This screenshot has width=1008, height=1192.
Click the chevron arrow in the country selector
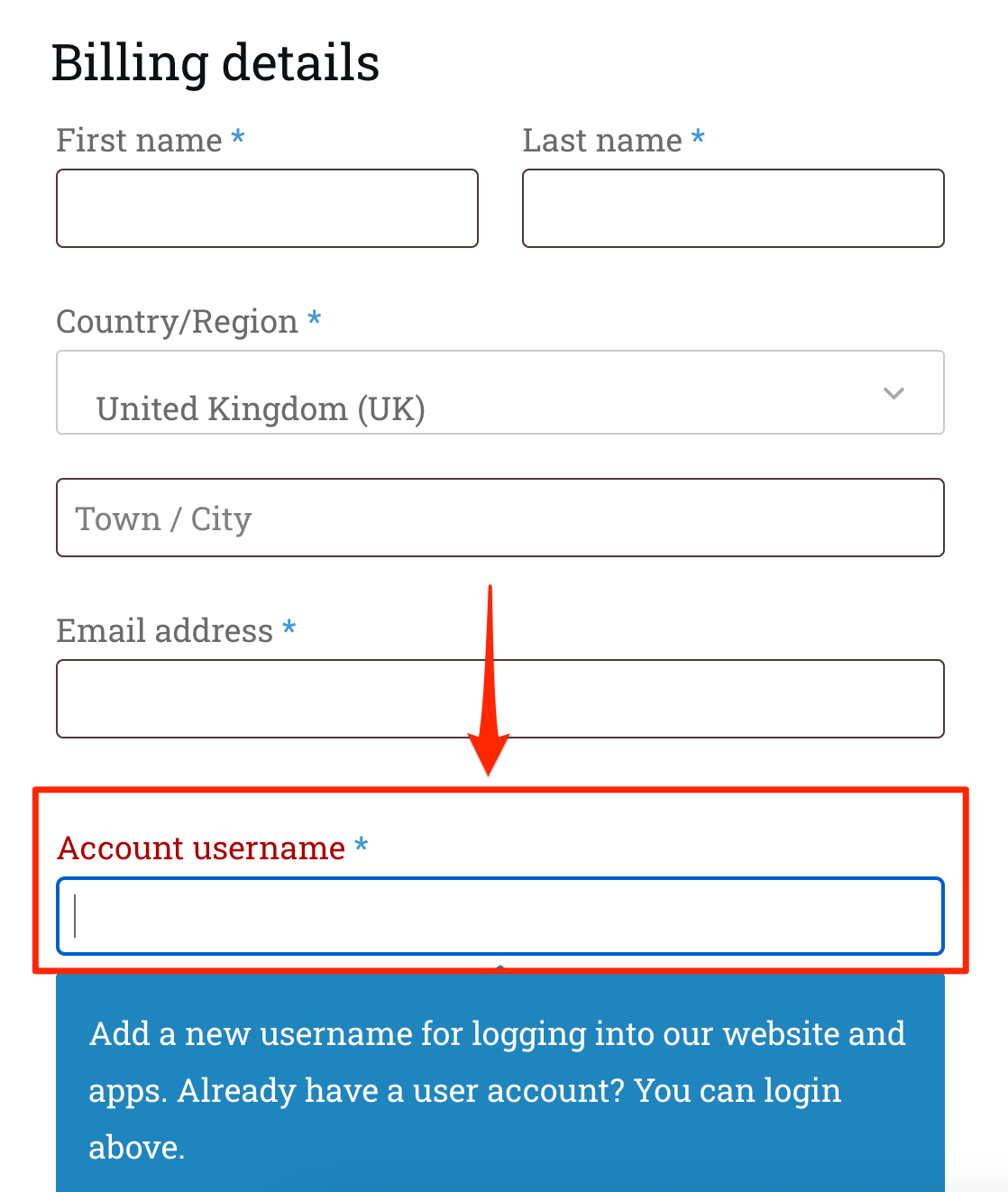(x=893, y=393)
